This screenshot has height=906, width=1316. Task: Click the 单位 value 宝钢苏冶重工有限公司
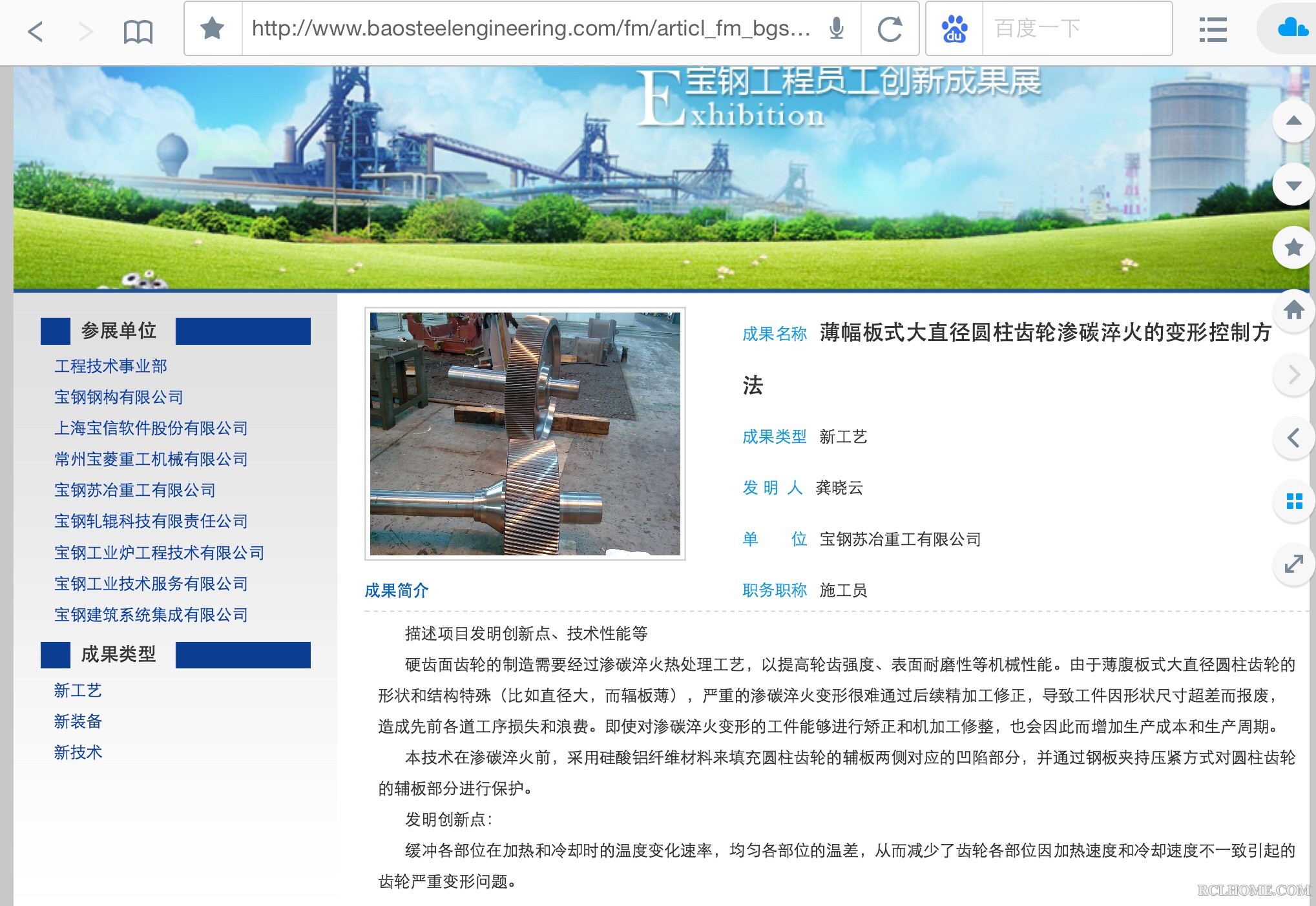(x=900, y=539)
